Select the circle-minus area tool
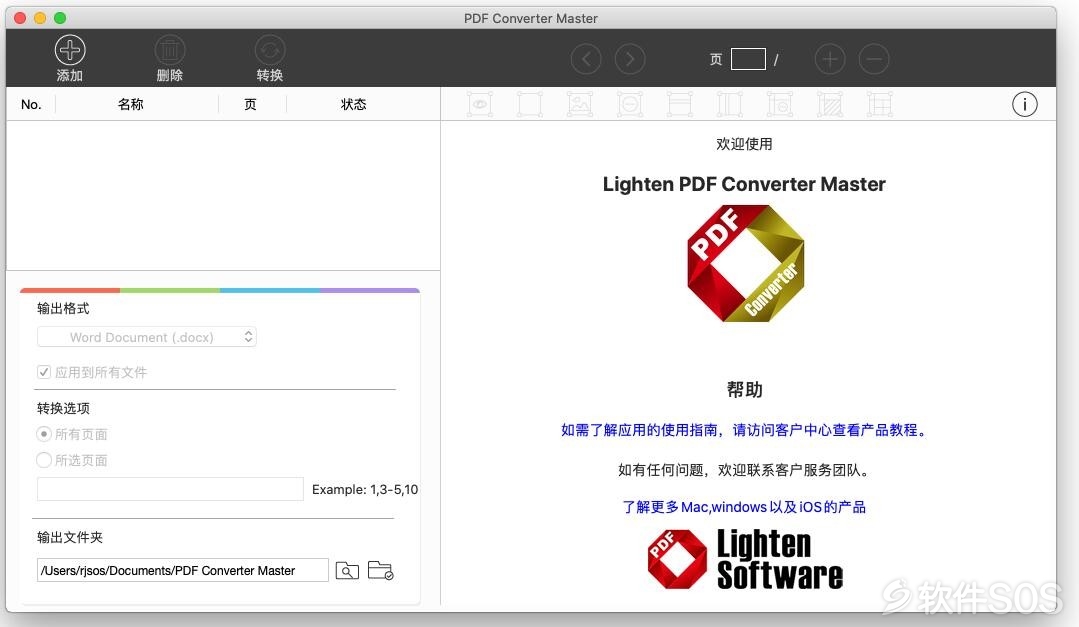Viewport: 1079px width, 627px height. click(x=630, y=105)
